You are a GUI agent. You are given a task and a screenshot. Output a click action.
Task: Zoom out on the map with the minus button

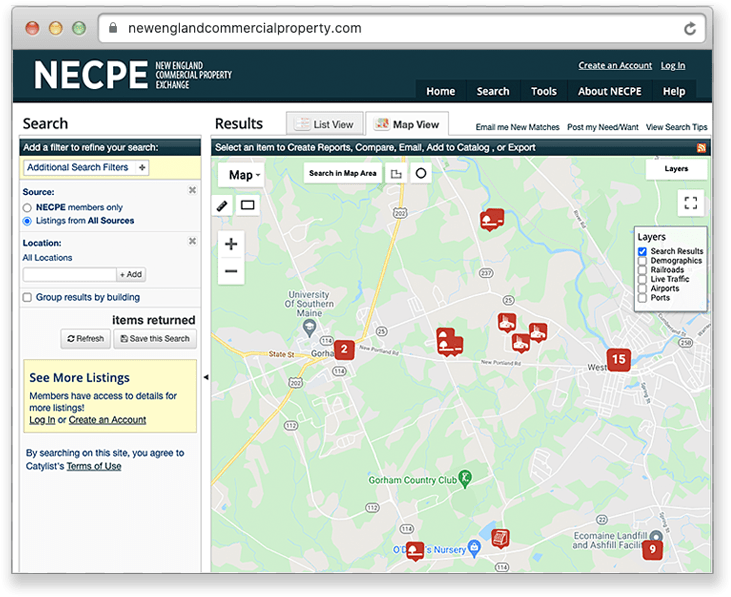click(231, 271)
